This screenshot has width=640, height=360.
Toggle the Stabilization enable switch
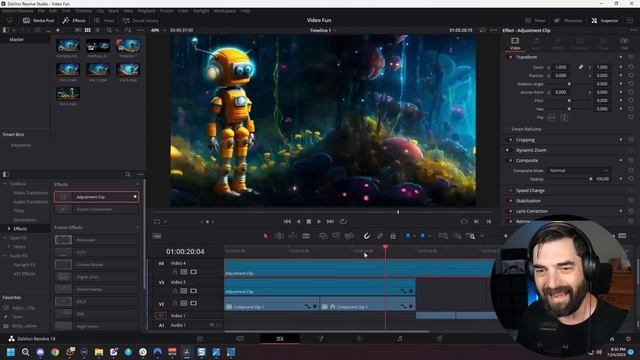coord(510,201)
